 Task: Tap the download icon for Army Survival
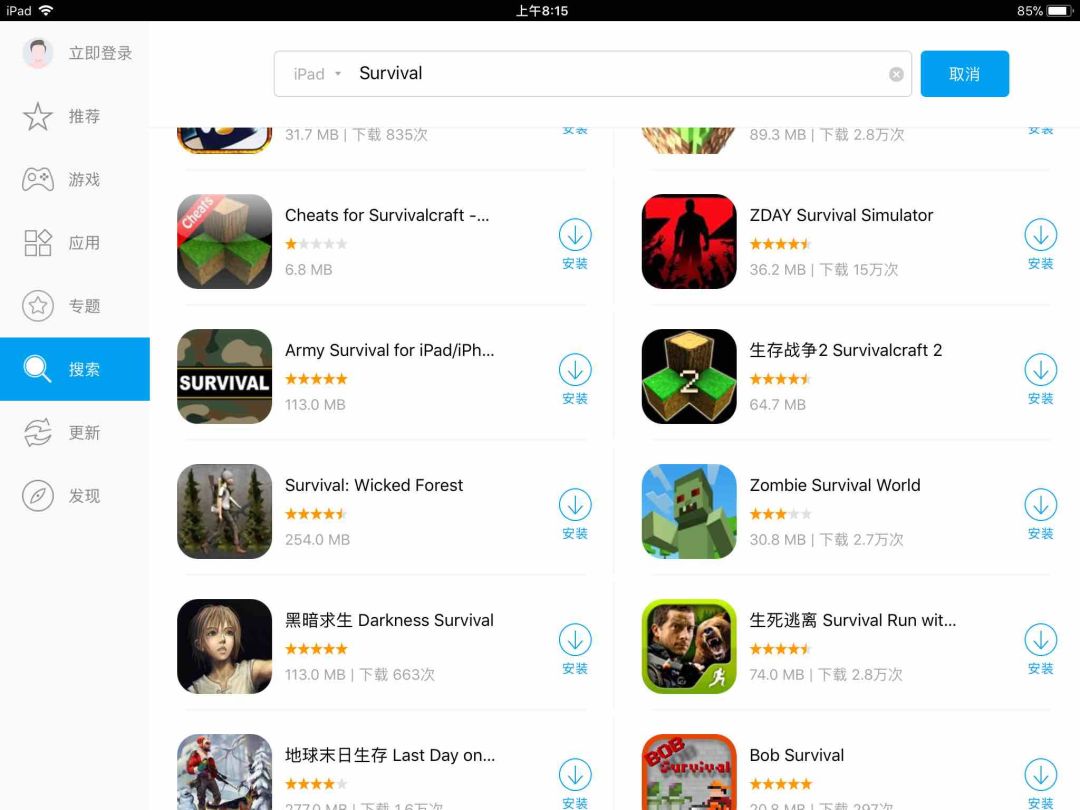574,370
